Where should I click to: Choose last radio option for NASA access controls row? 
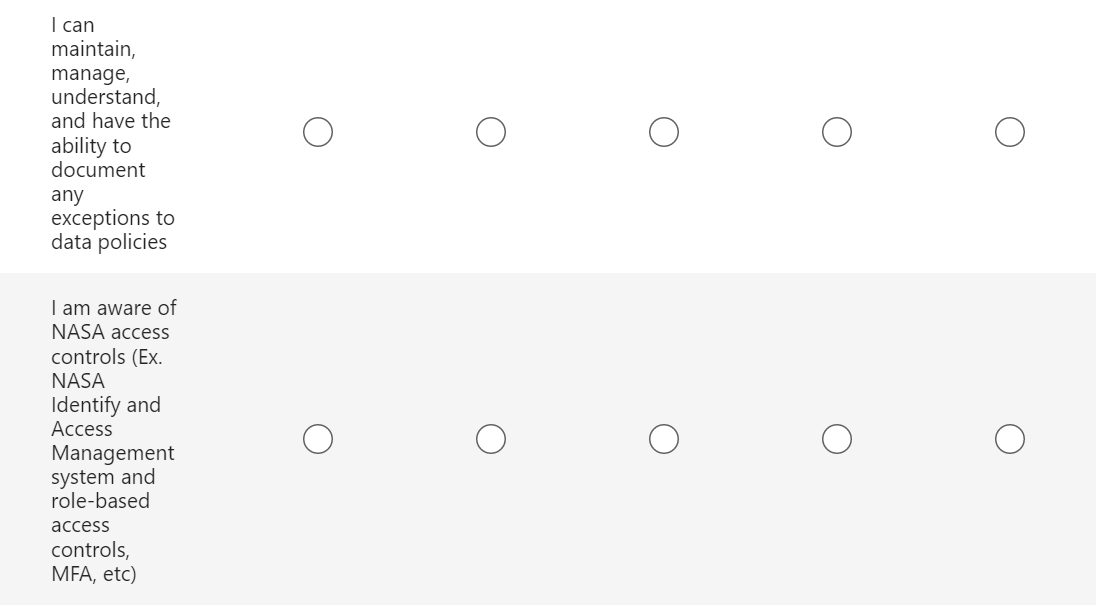click(1010, 439)
